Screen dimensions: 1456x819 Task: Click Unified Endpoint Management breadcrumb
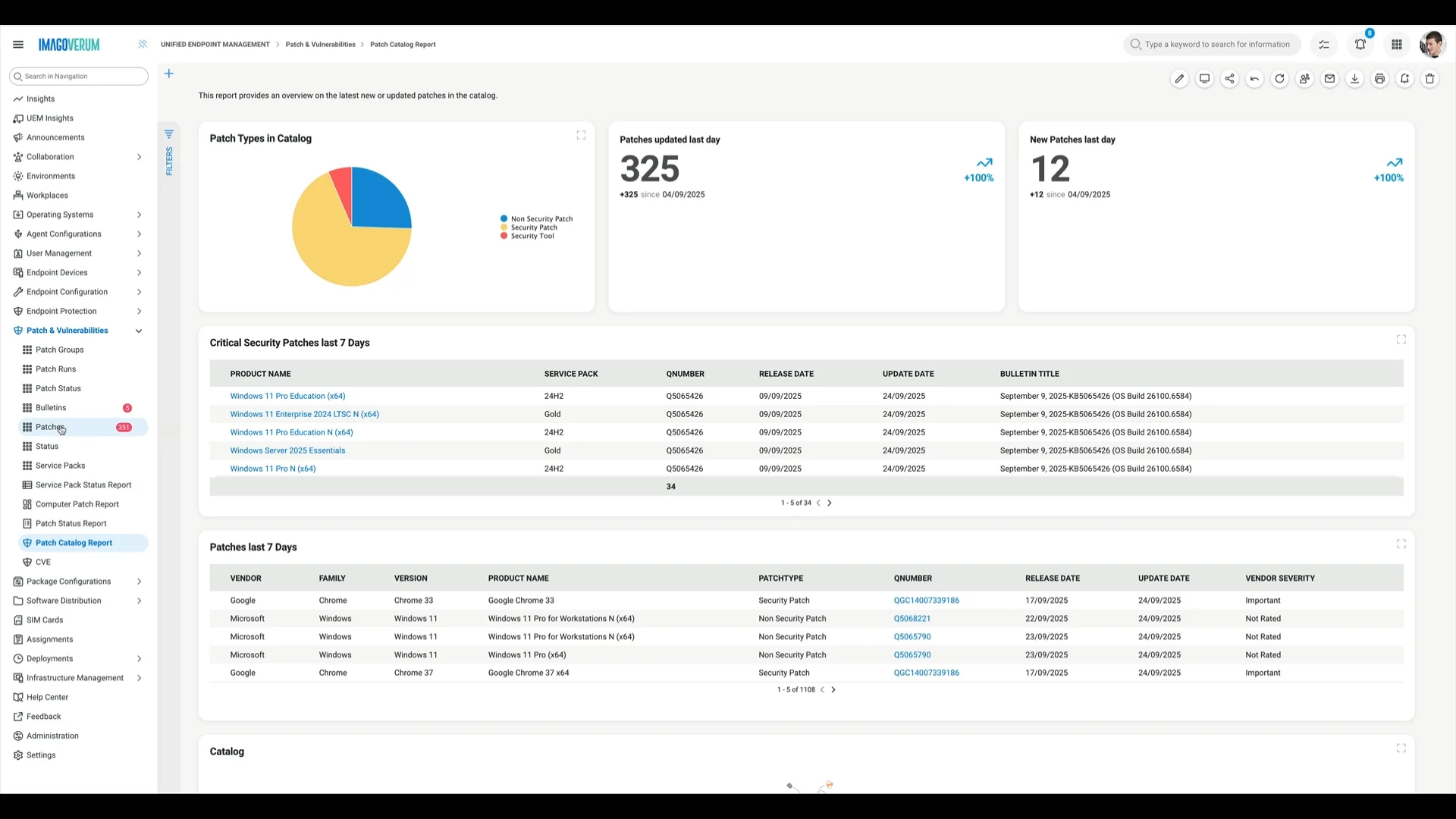[x=215, y=45]
